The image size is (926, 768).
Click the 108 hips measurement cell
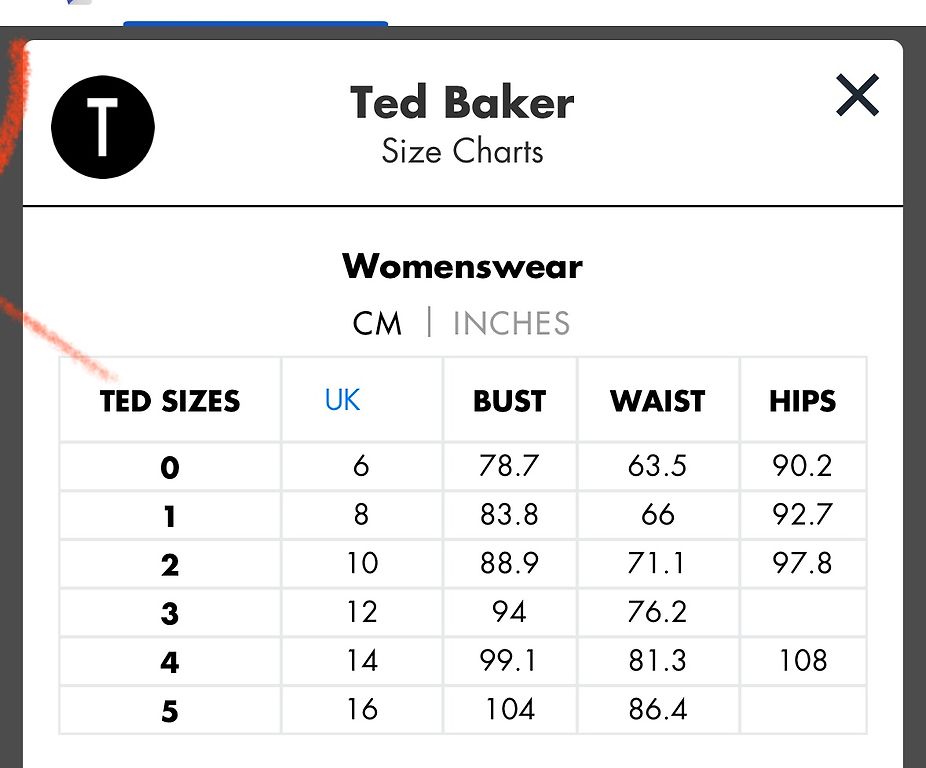(803, 661)
